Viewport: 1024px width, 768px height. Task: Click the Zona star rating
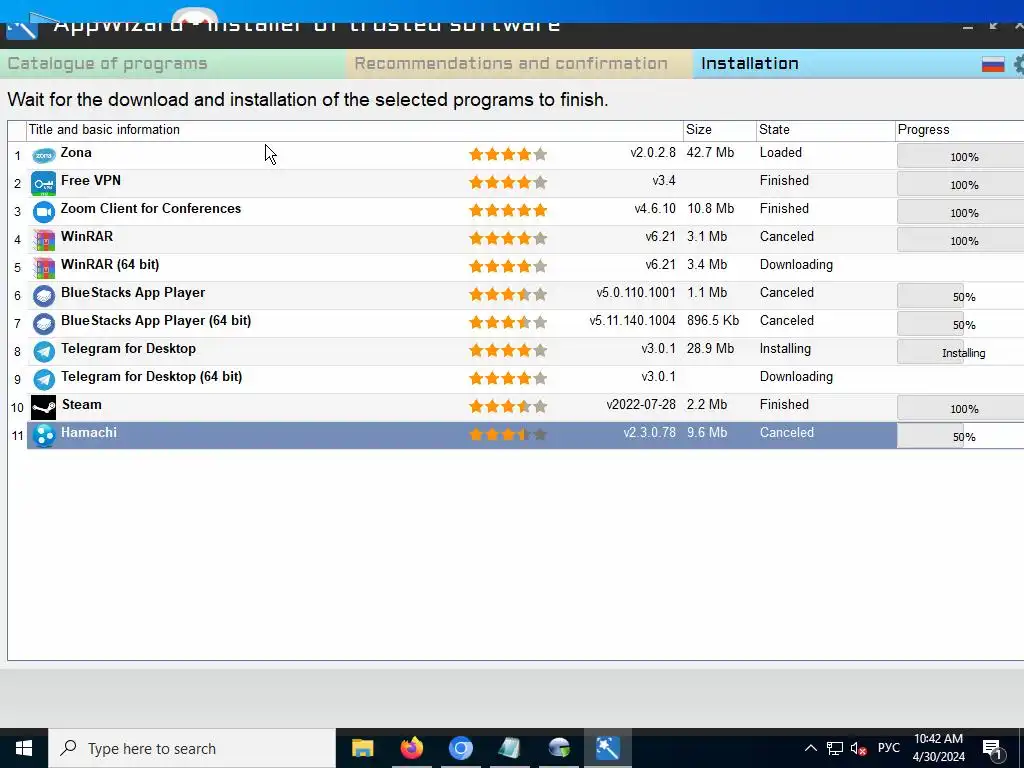(507, 155)
